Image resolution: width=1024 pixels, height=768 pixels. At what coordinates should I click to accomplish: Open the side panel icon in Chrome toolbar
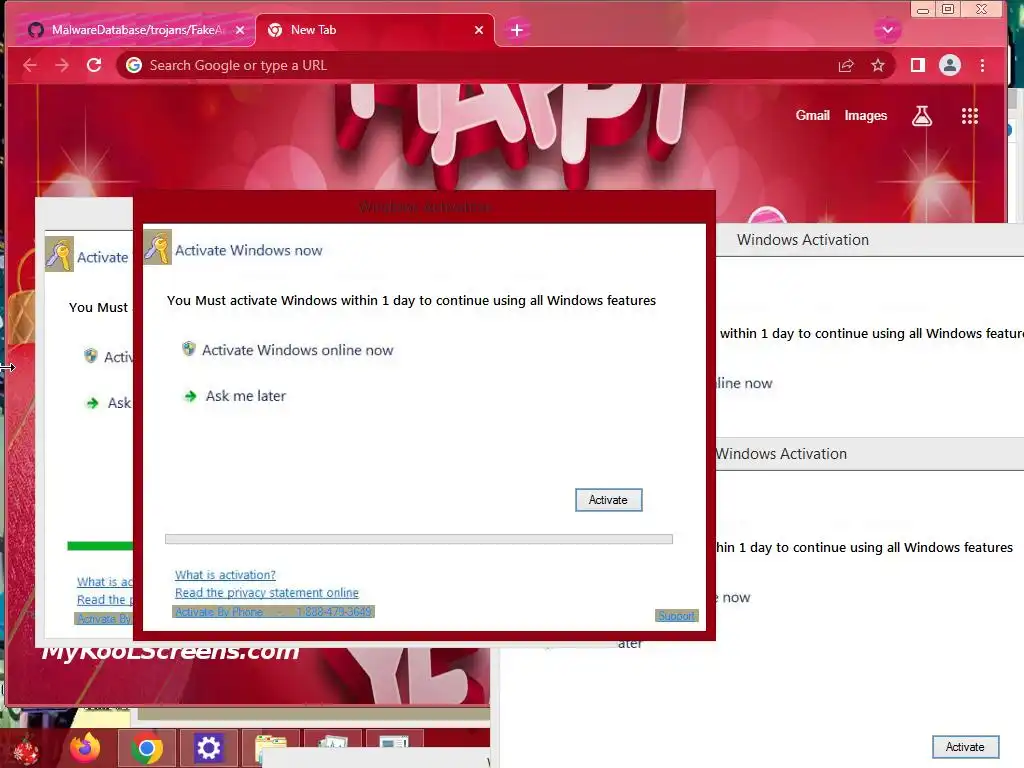918,65
